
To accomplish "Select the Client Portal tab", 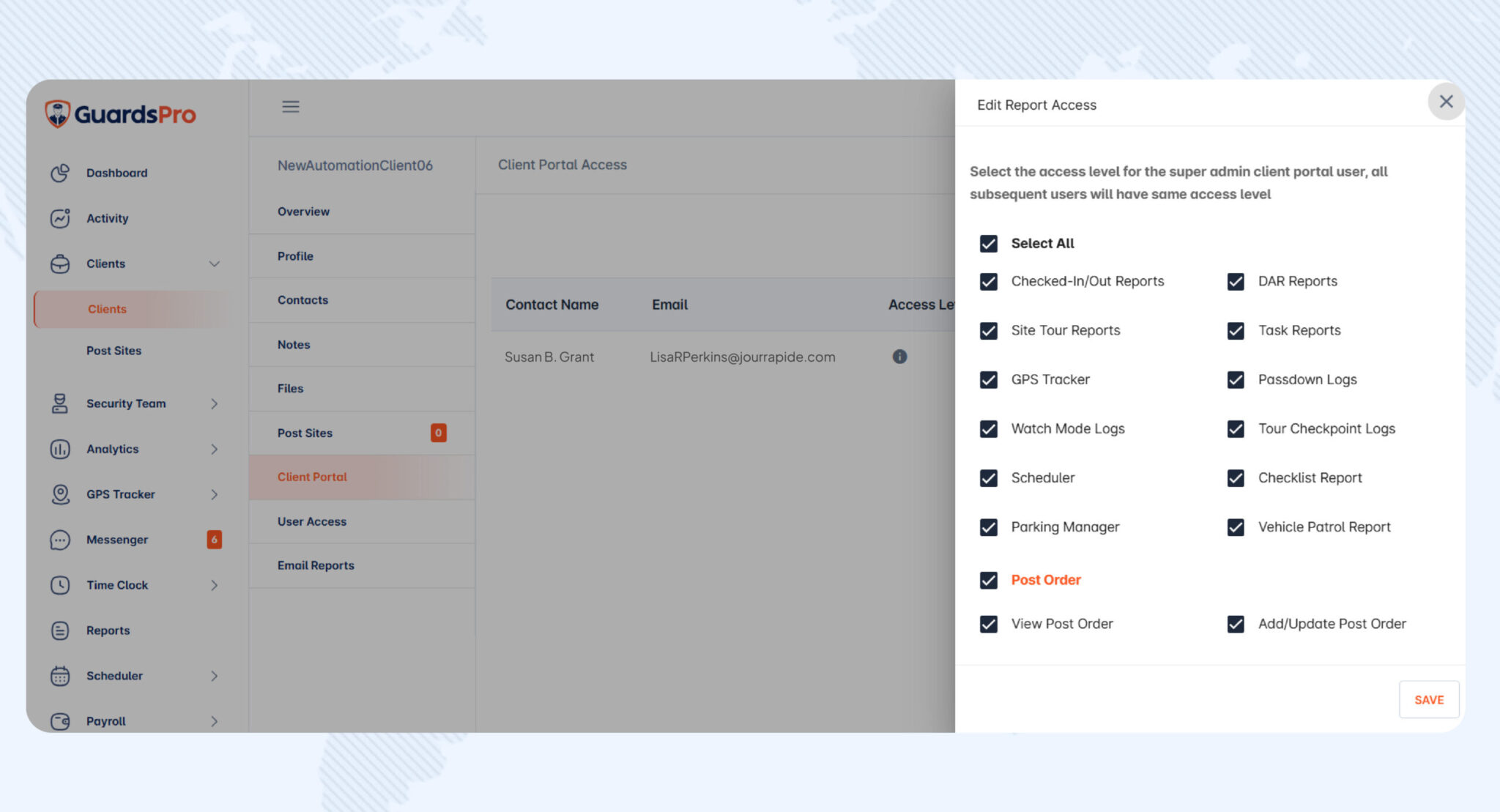I will click(362, 477).
